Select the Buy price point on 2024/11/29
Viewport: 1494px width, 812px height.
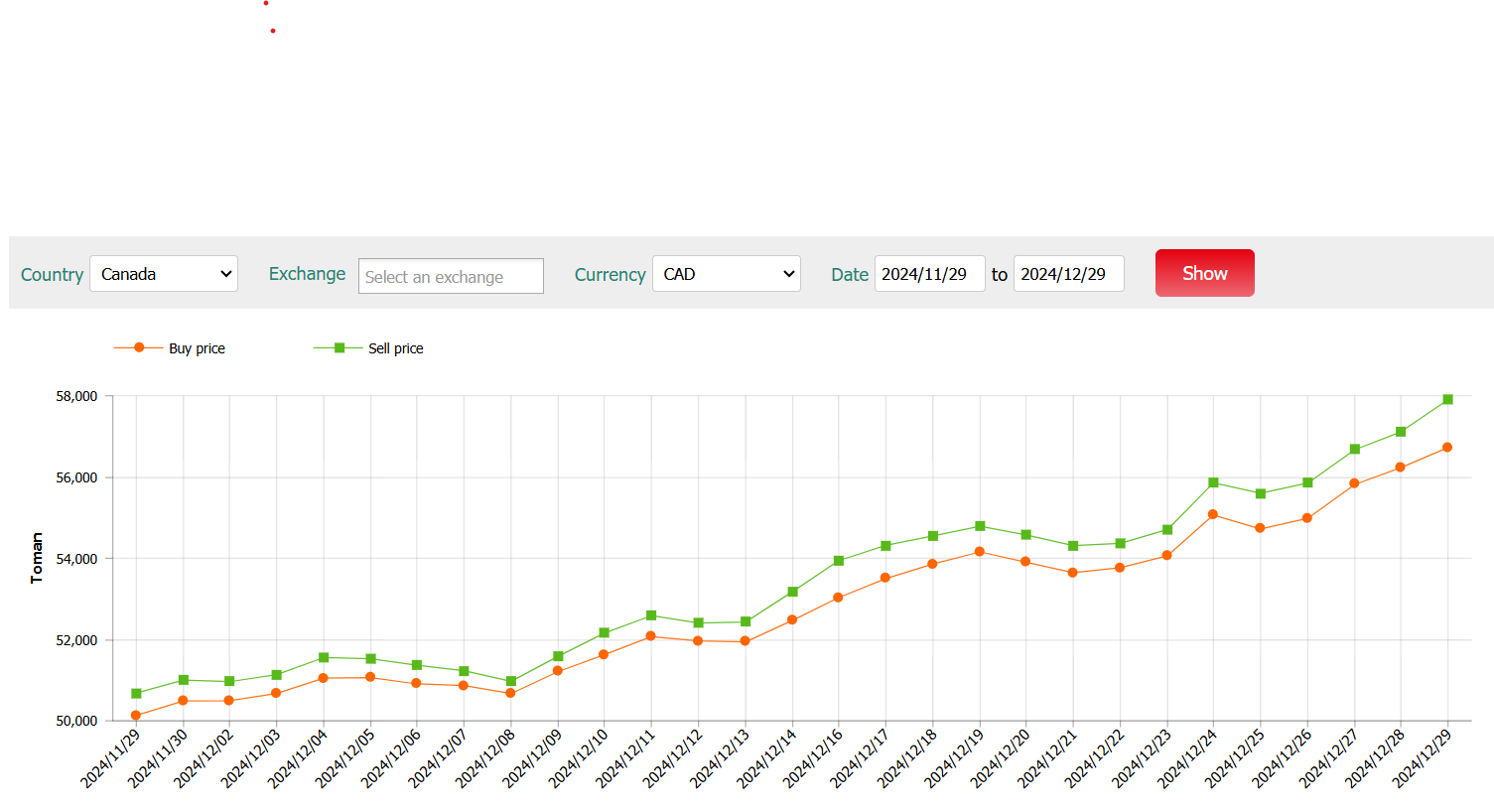click(136, 716)
